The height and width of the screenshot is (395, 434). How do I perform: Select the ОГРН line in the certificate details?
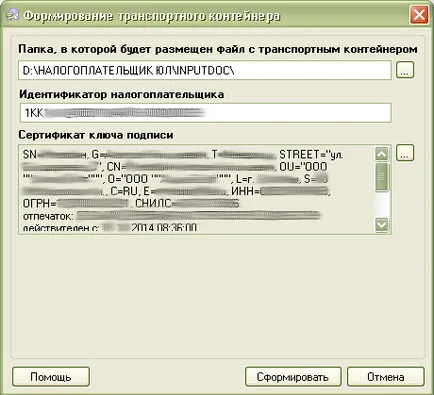point(131,203)
